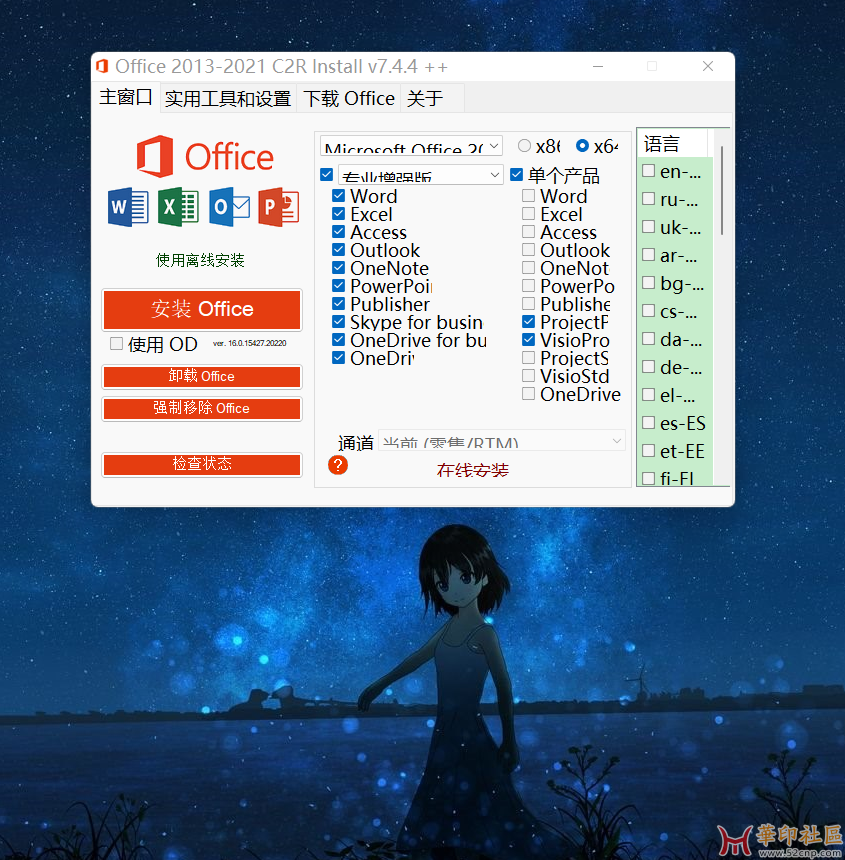Check the de- language checkbox
The height and width of the screenshot is (860, 845).
(649, 367)
